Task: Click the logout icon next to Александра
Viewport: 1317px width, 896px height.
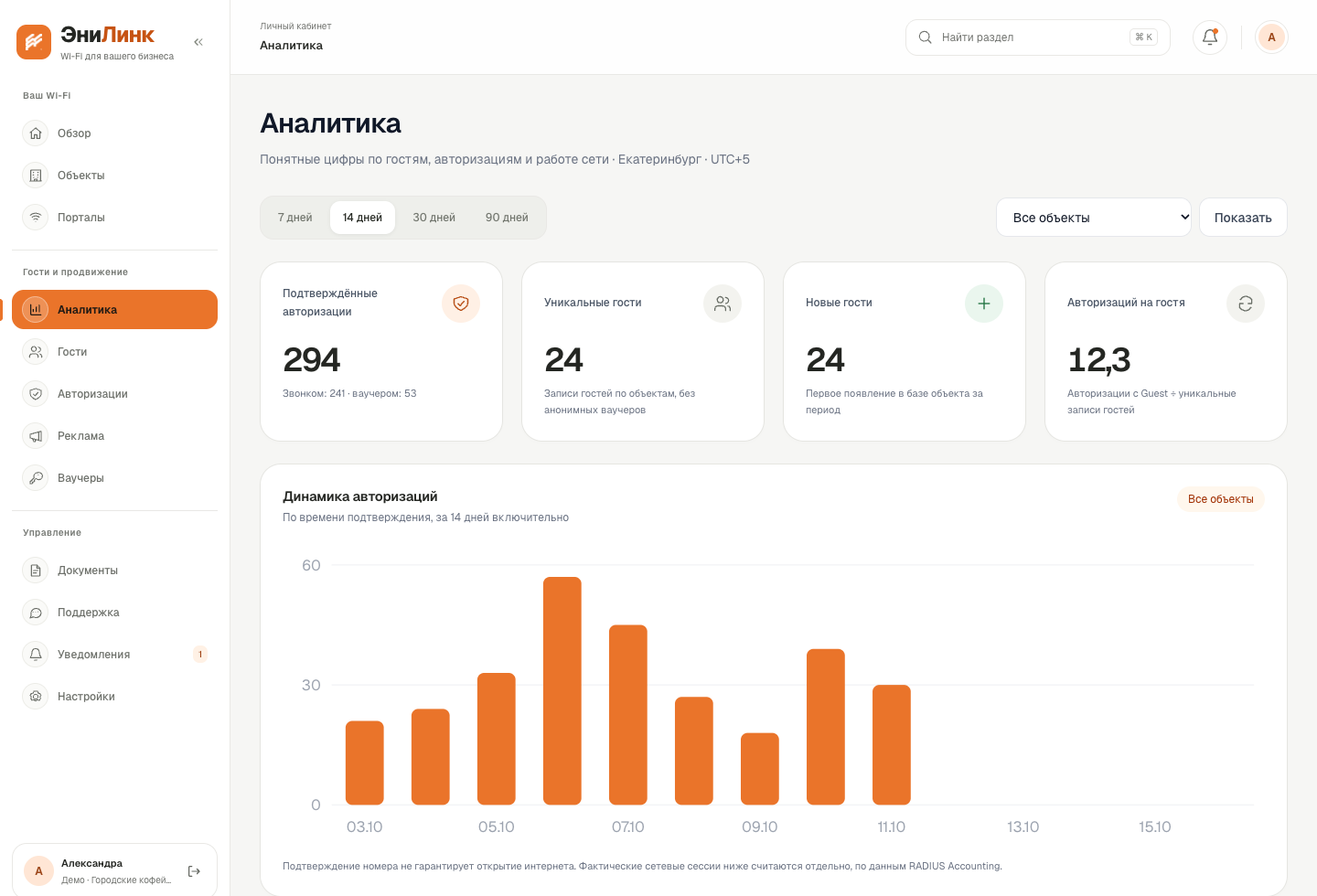Action: (x=194, y=871)
